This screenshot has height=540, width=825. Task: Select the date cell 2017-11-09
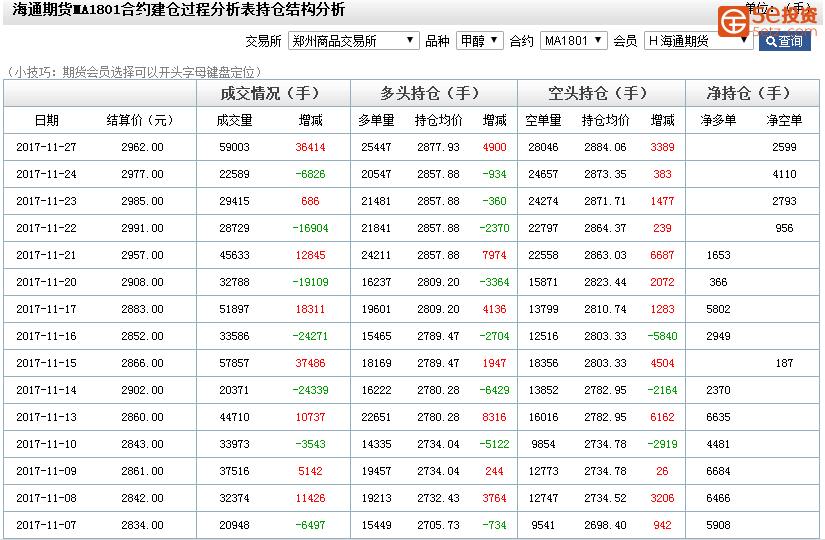[46, 472]
